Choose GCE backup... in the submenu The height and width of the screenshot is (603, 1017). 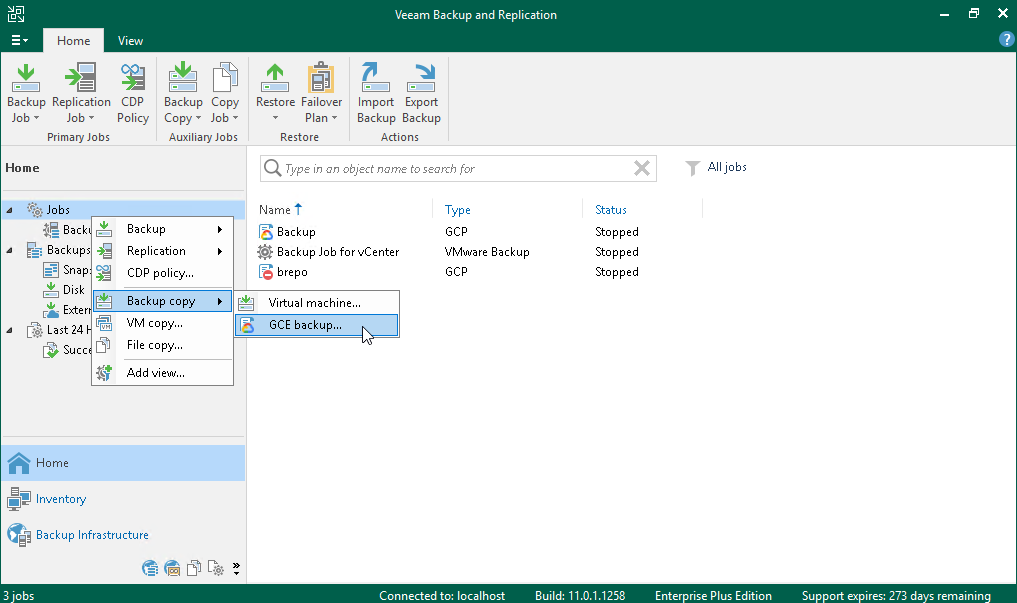(317, 325)
